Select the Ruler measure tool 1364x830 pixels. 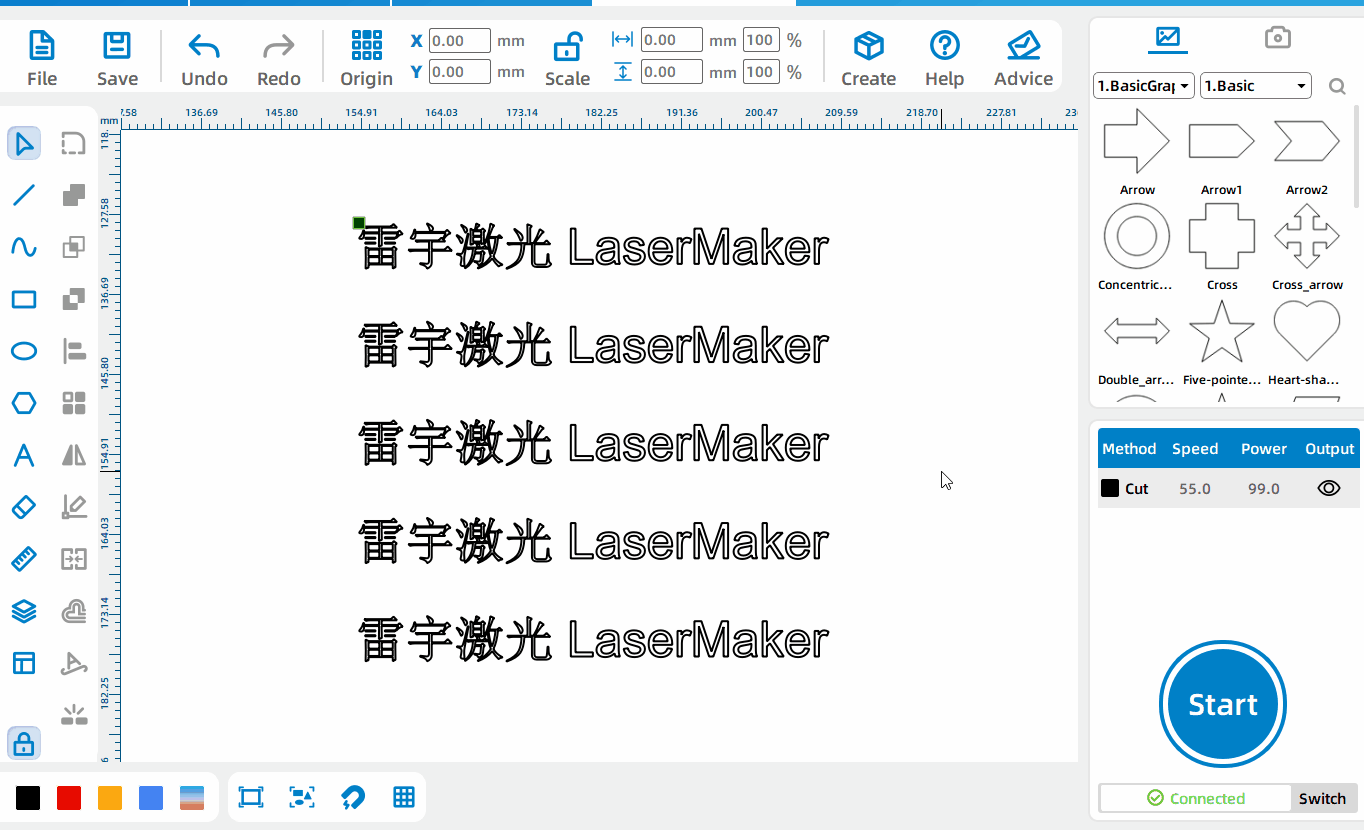click(24, 559)
